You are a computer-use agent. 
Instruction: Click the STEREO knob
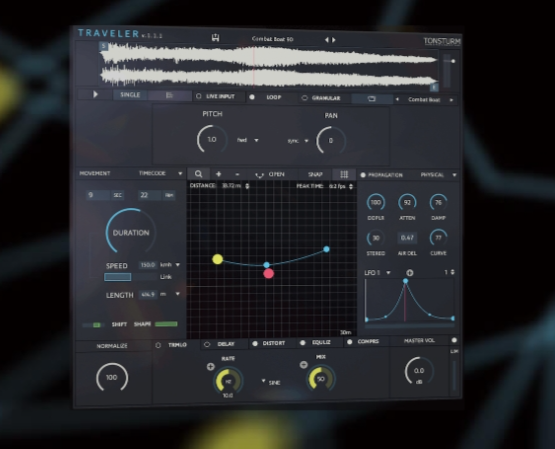(376, 238)
